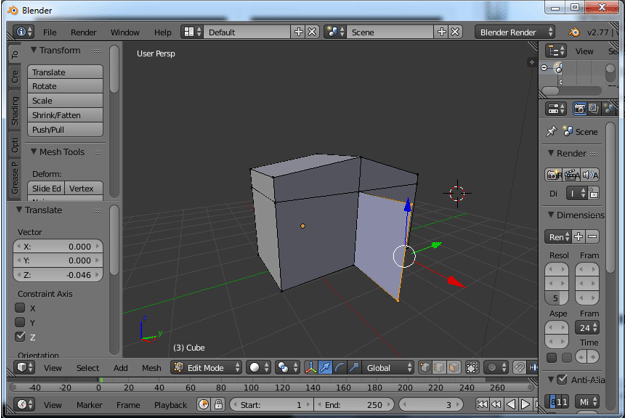Open the Properties editor type selector
This screenshot has width=627, height=418.
point(556,108)
